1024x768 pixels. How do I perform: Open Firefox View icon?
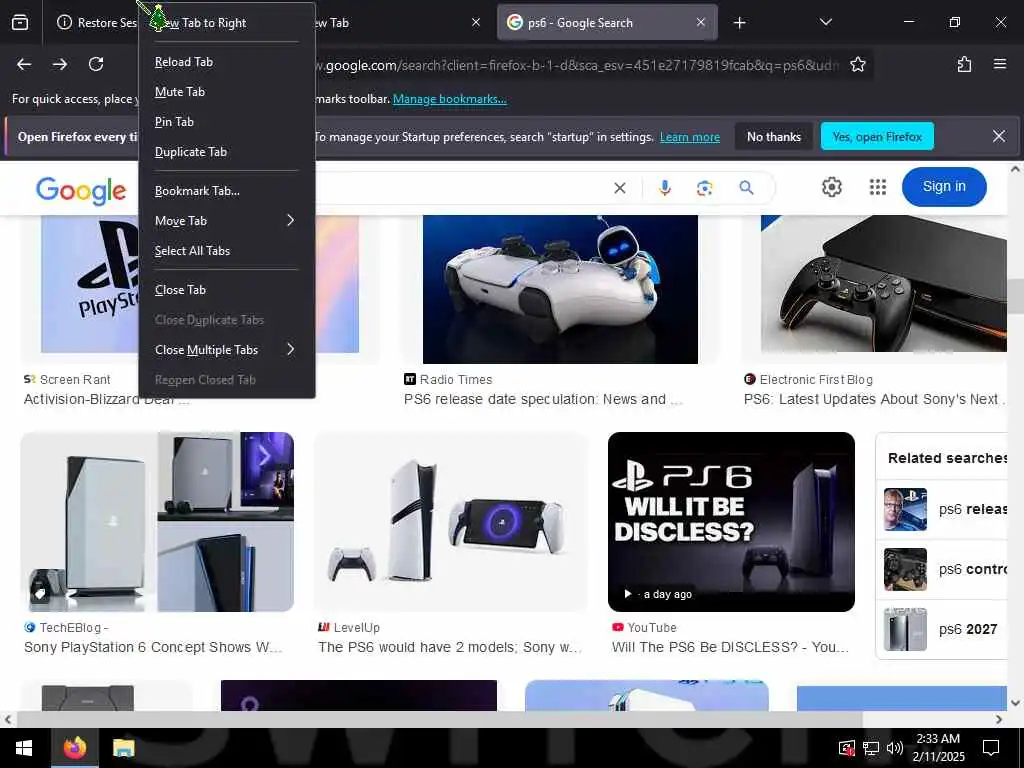(20, 23)
